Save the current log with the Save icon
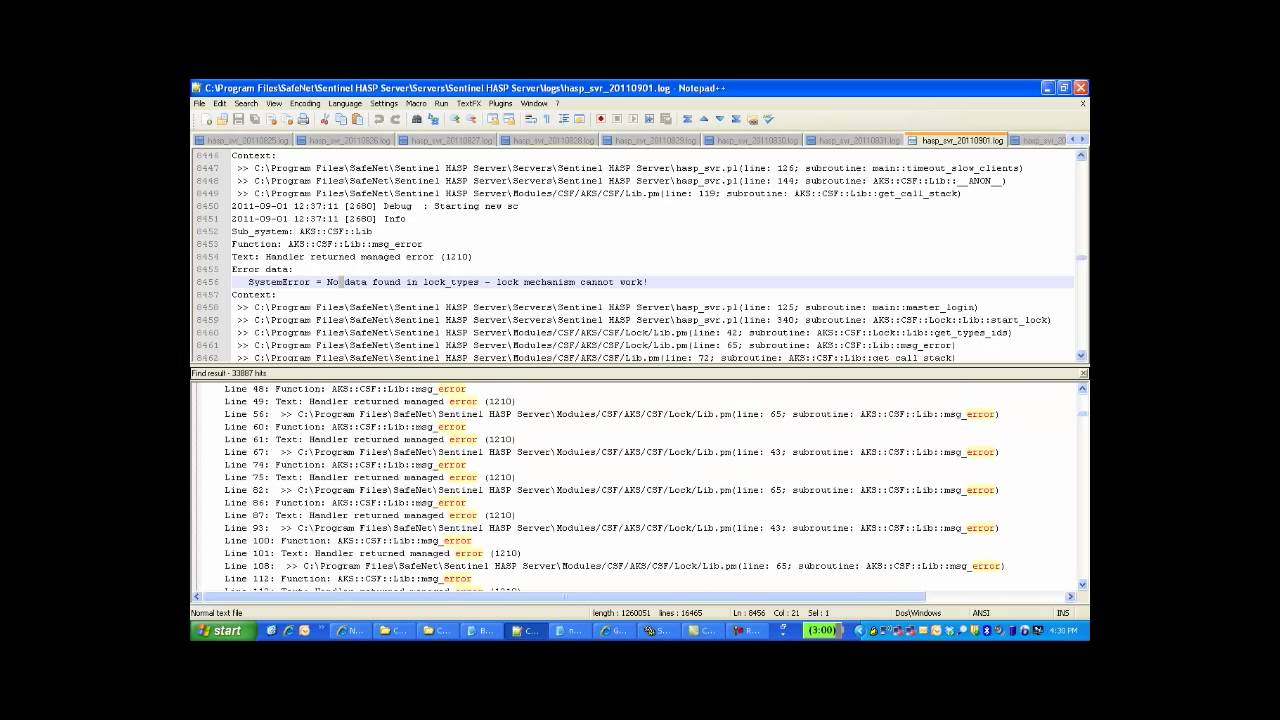Screen dimensions: 1280x720 238,119
